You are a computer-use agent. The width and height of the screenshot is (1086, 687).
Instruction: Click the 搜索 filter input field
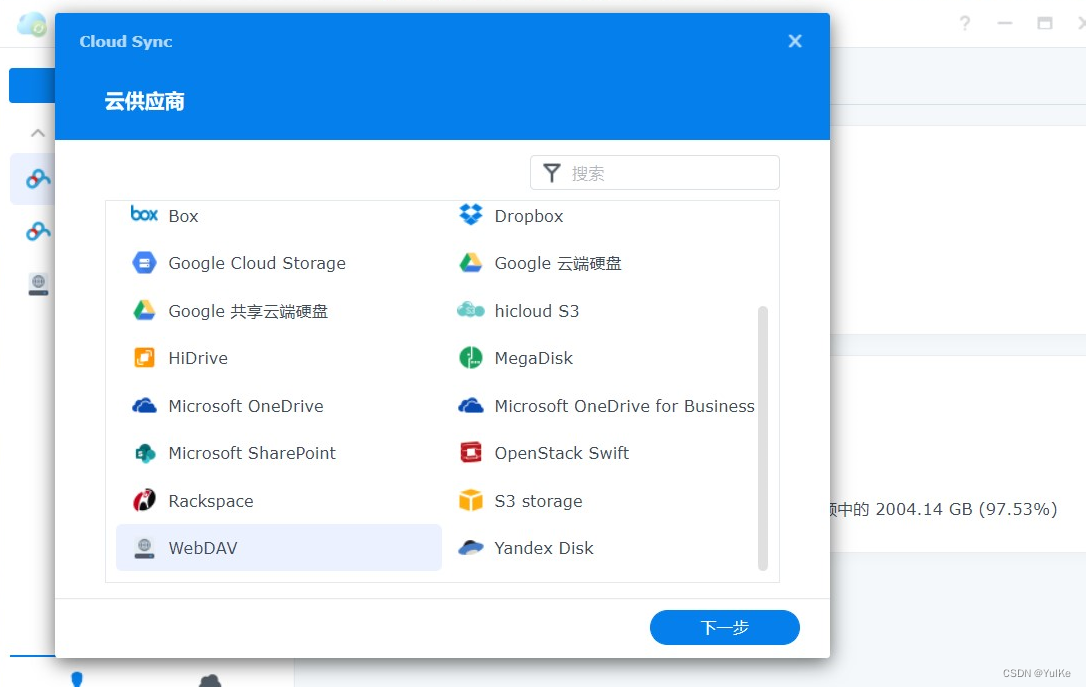click(655, 172)
